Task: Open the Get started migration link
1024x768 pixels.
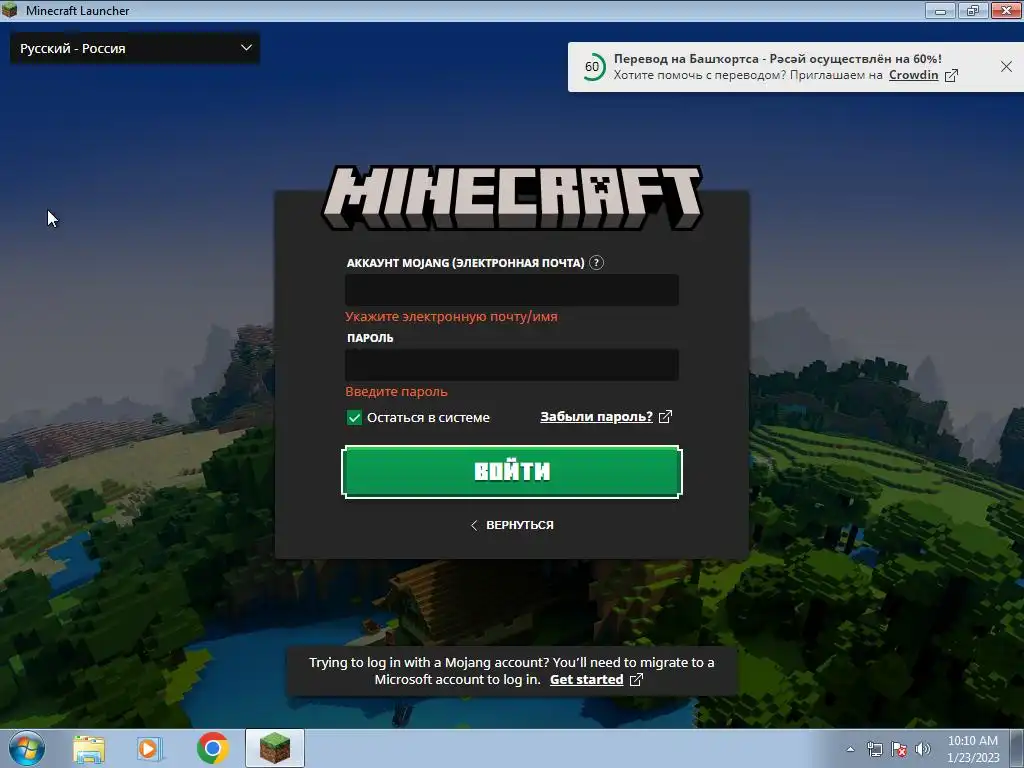Action: click(586, 680)
